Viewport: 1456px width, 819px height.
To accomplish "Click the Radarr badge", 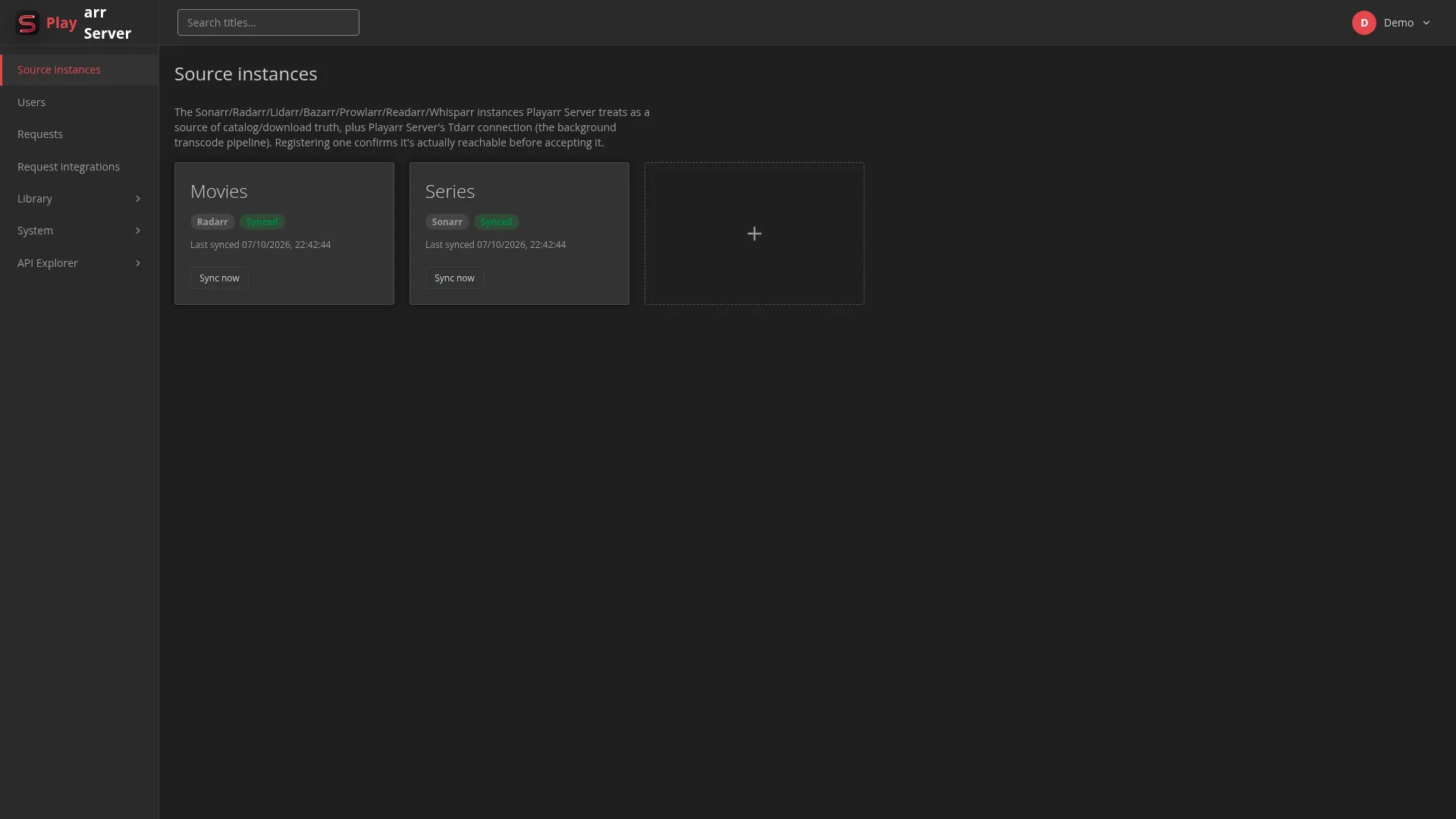I will (x=212, y=222).
